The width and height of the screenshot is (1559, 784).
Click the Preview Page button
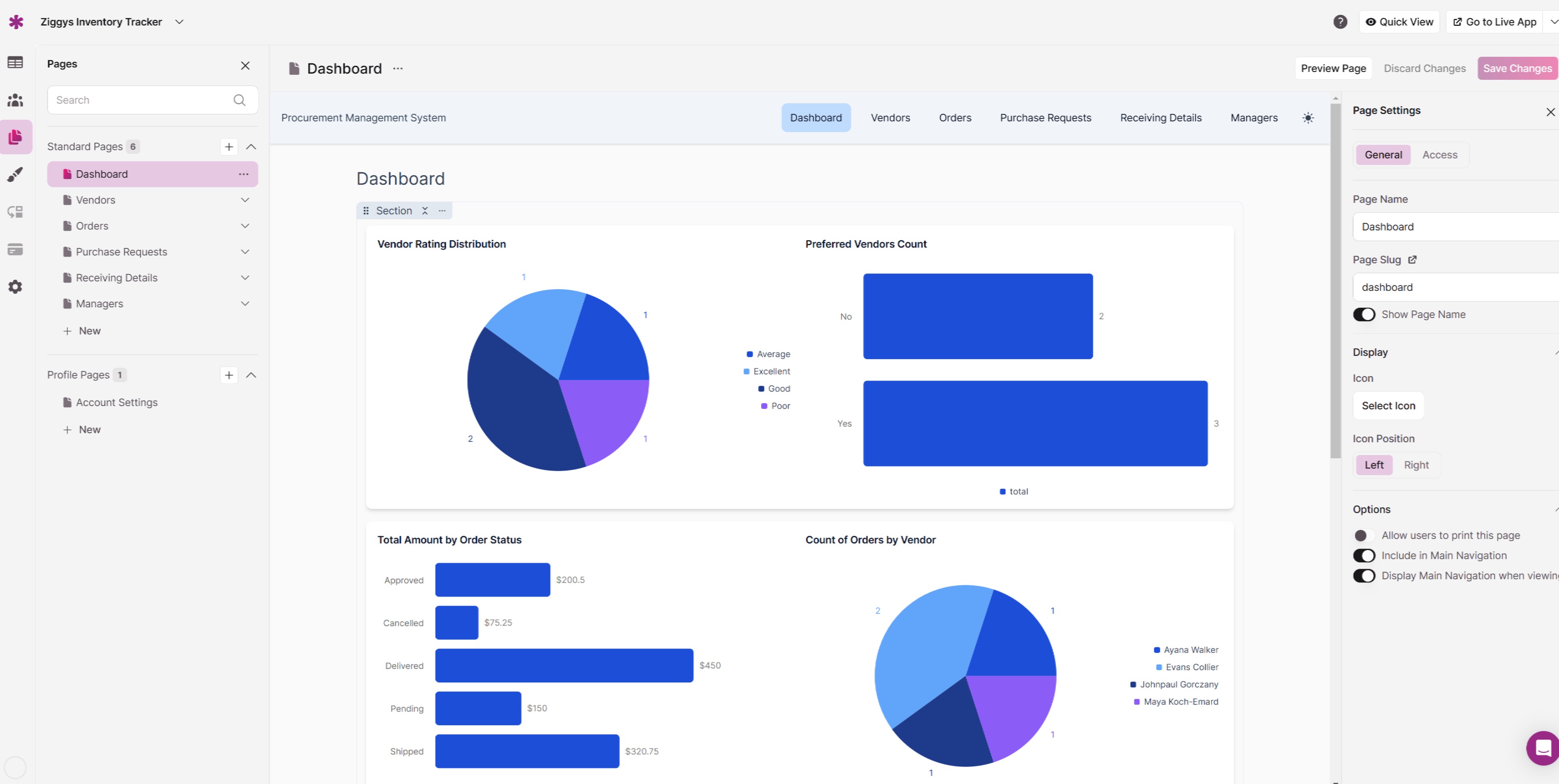(1333, 68)
